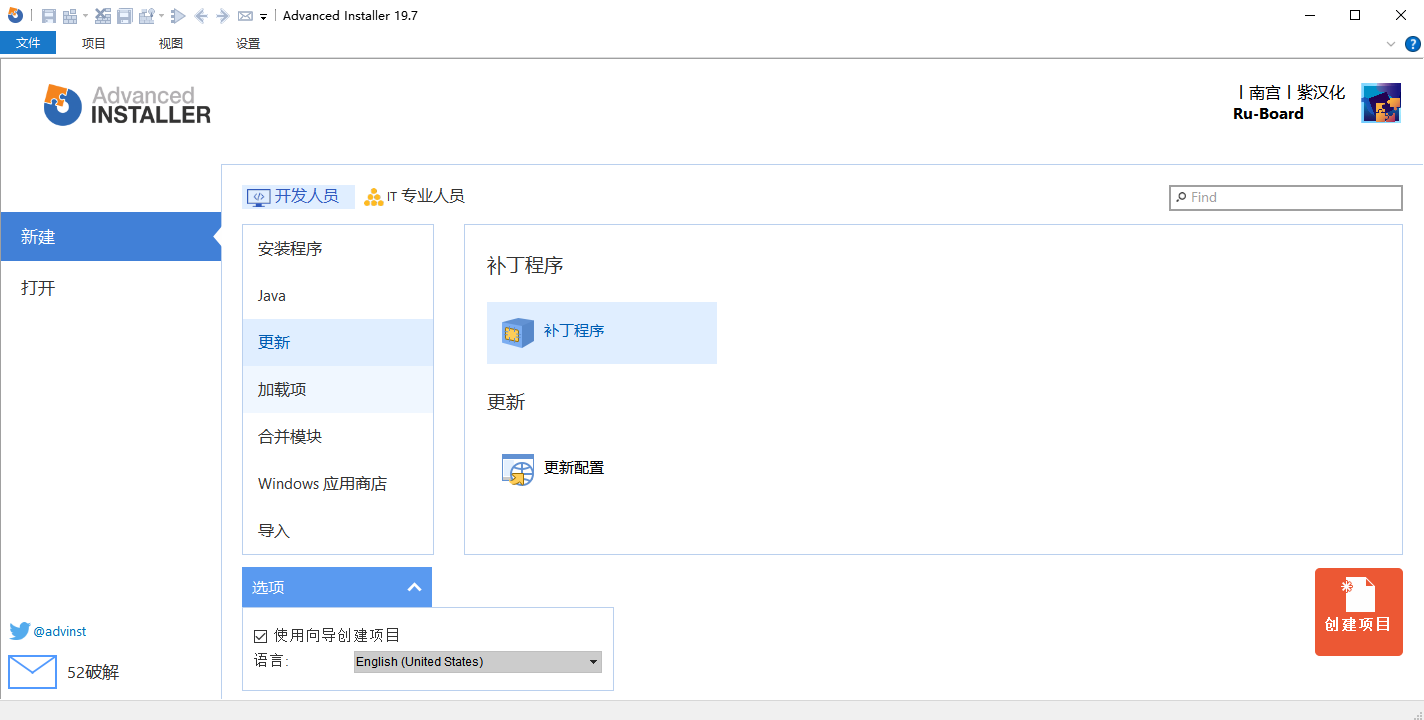Image resolution: width=1424 pixels, height=720 pixels.
Task: Switch to the 项目 ribbon tab
Action: coord(93,43)
